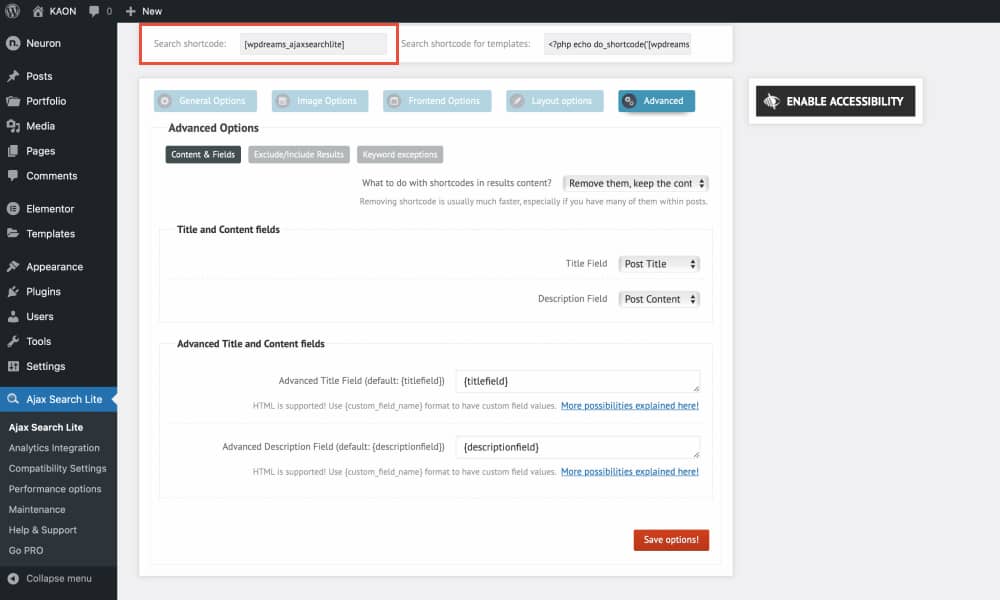Click the accessibility person icon on Enable Accessibility
The width and height of the screenshot is (1000, 600).
click(x=772, y=101)
